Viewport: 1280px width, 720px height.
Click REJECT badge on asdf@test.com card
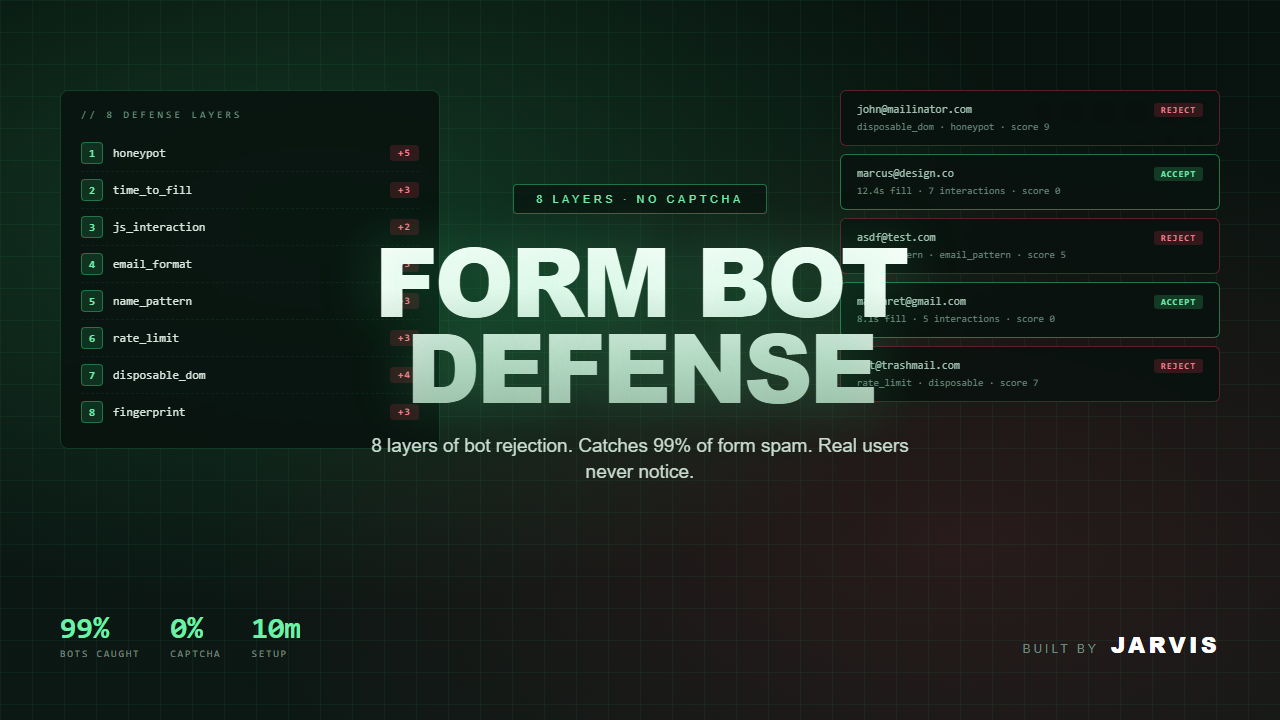point(1178,238)
